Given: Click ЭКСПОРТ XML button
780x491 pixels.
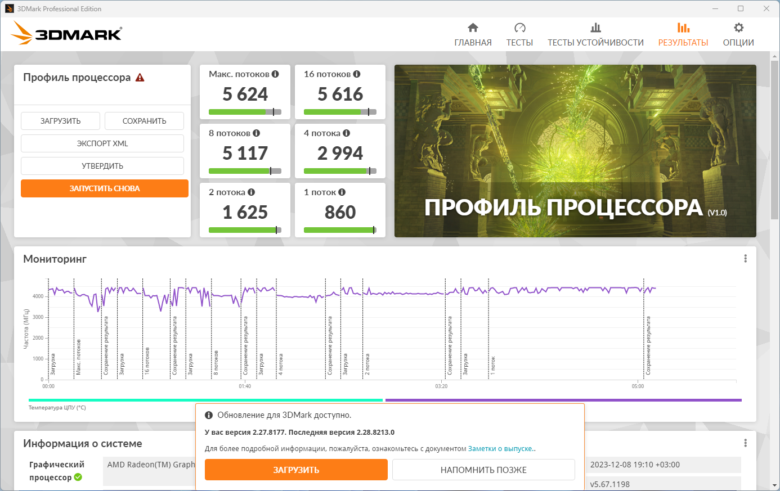Looking at the screenshot, I should [102, 143].
